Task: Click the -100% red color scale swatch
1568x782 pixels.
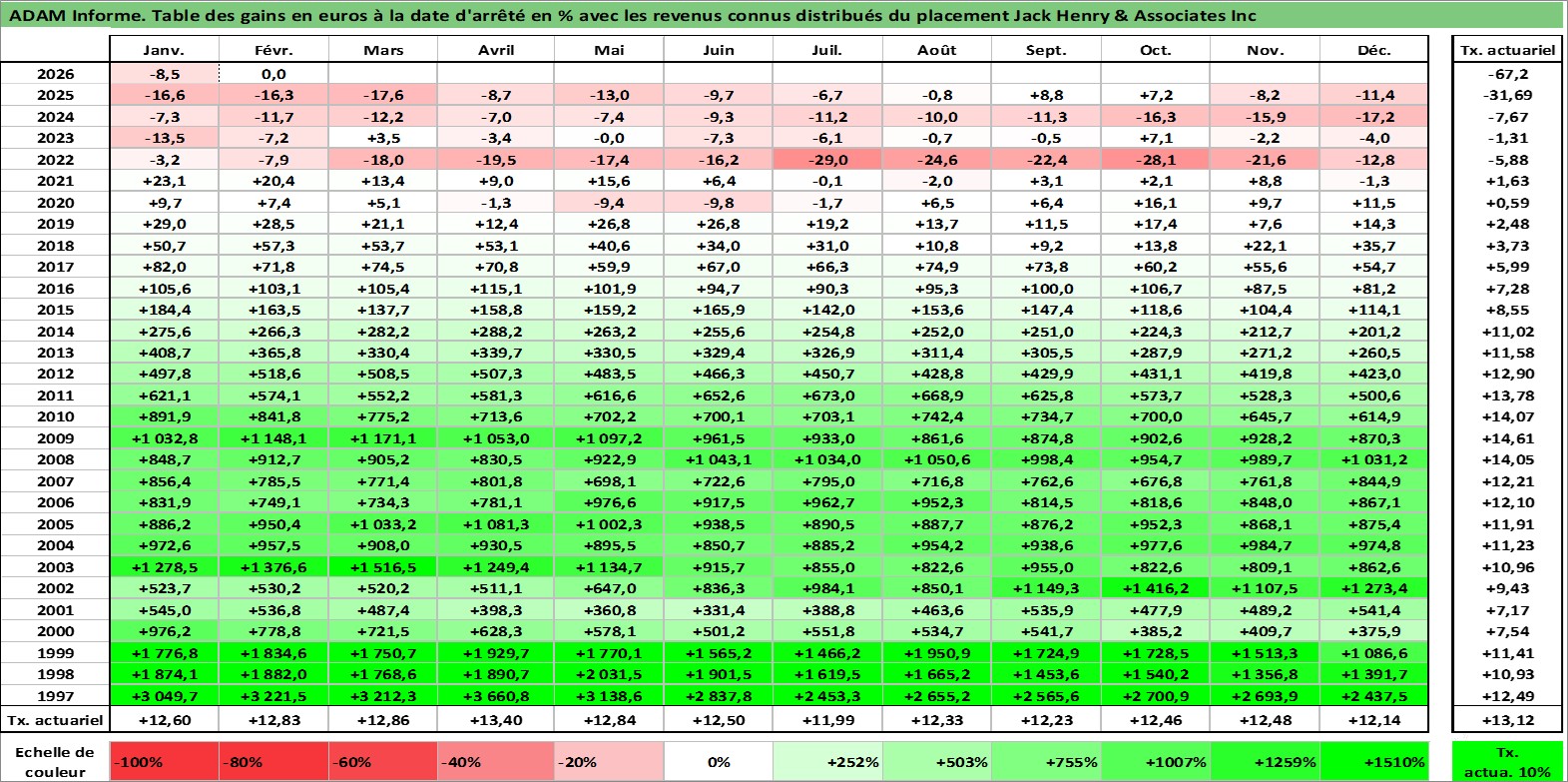Action: click(x=164, y=761)
